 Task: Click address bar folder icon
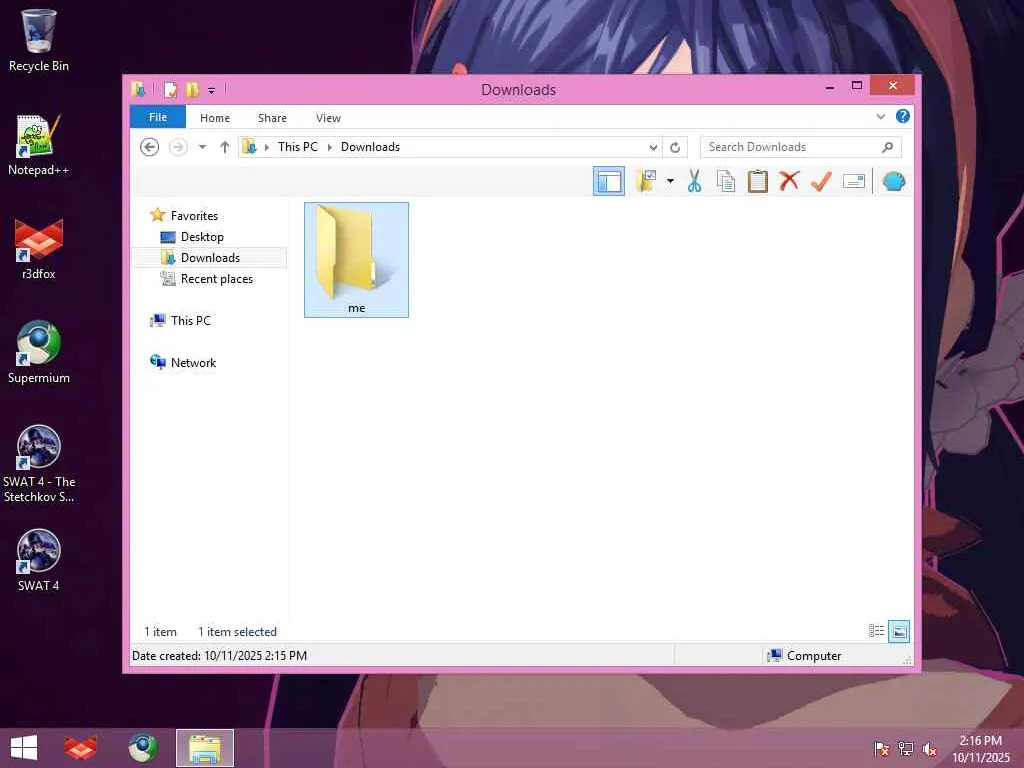pos(249,147)
